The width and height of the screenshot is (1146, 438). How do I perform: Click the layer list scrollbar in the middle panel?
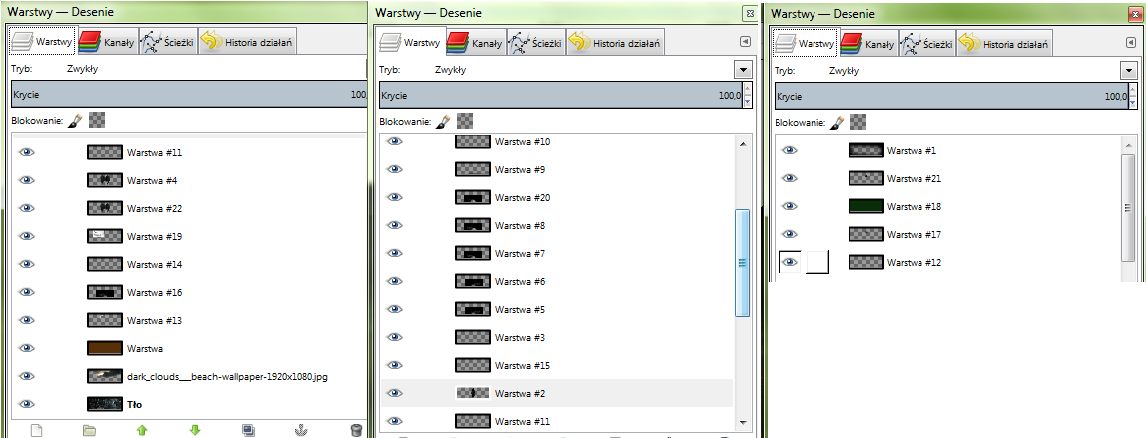pos(742,263)
